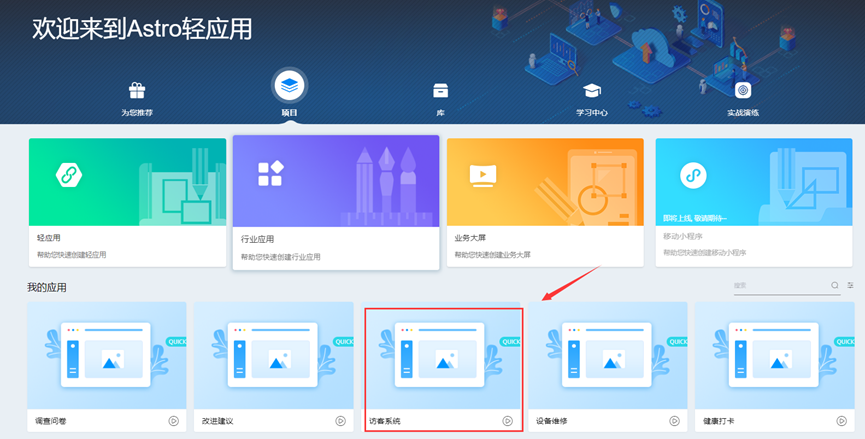
Task: Click the 业务大屏 card title
Action: point(470,238)
